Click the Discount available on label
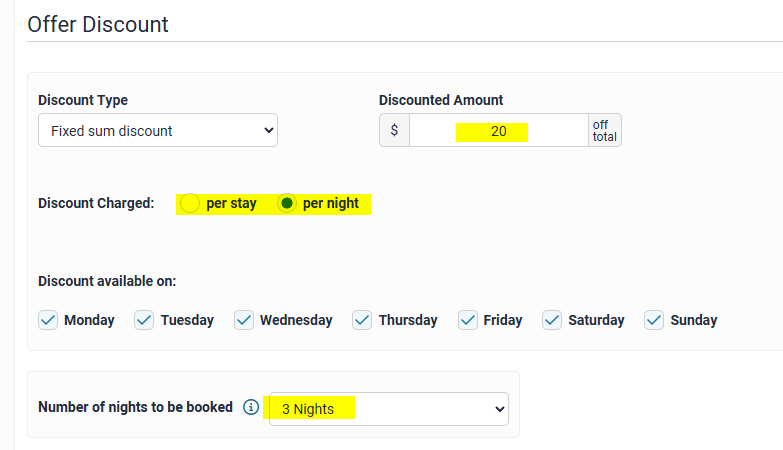Viewport: 783px width, 450px height. [x=107, y=281]
